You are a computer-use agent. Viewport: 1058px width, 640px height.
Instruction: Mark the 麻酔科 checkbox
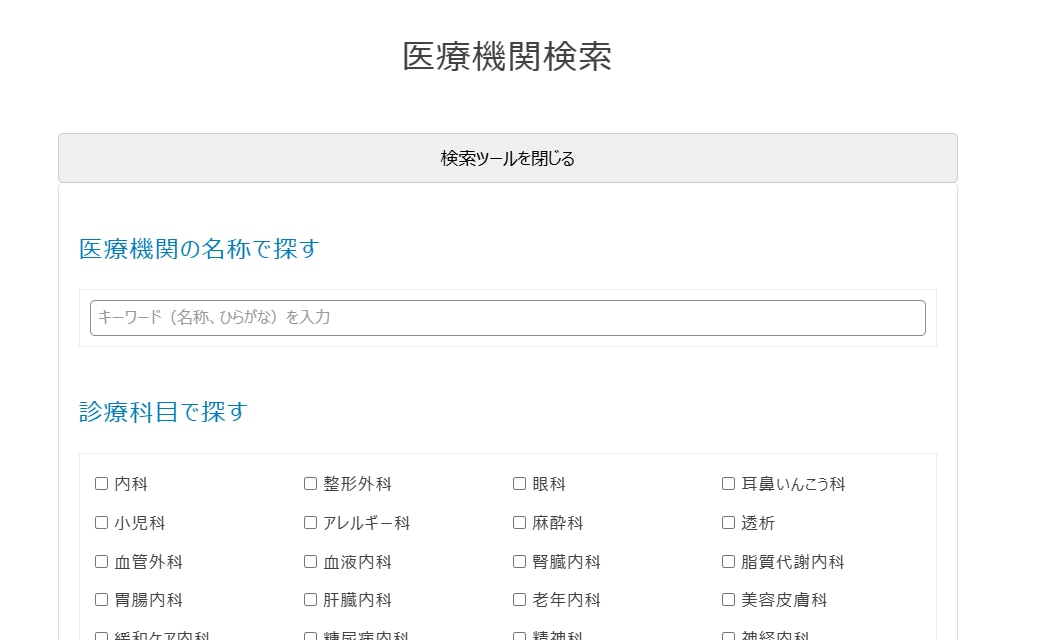pos(519,523)
